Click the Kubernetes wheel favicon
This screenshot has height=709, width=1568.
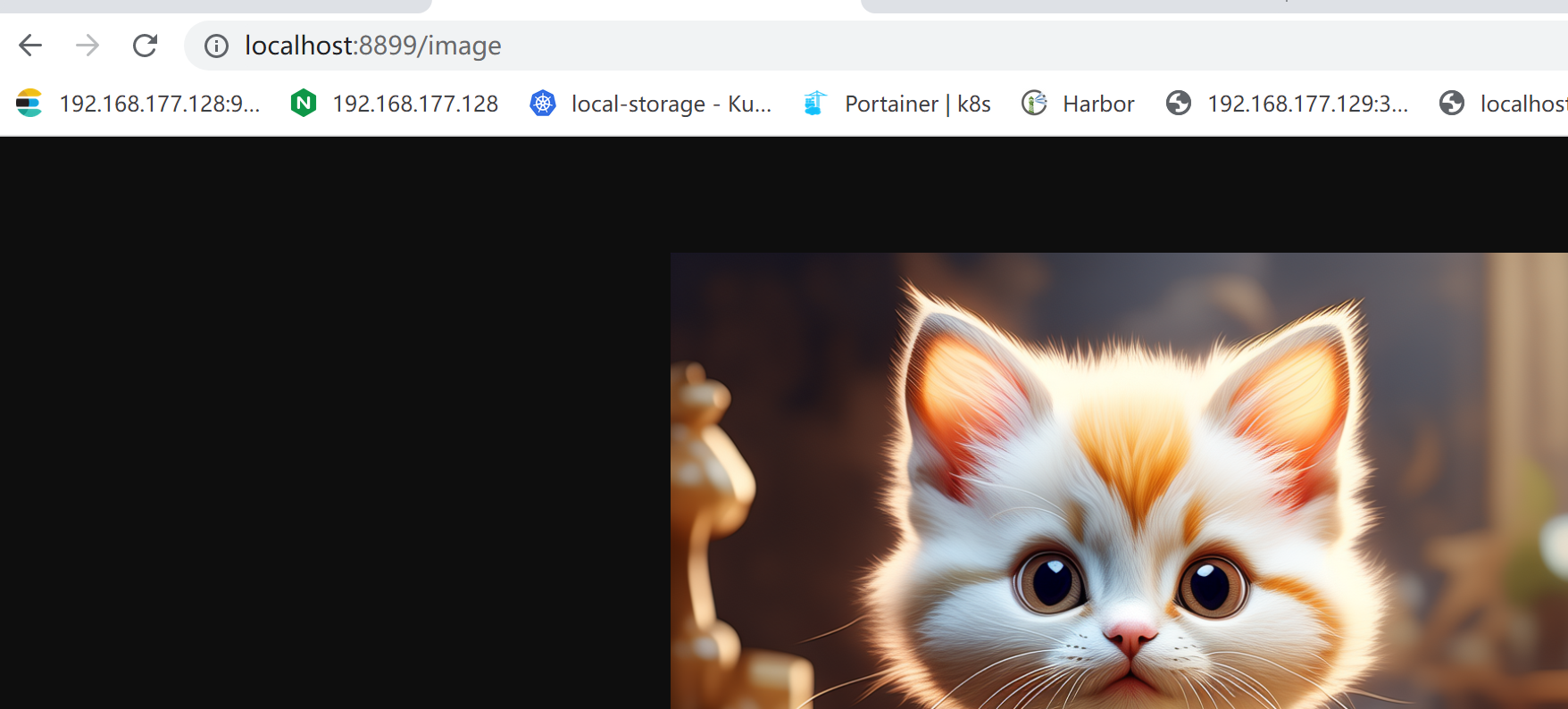pos(543,104)
